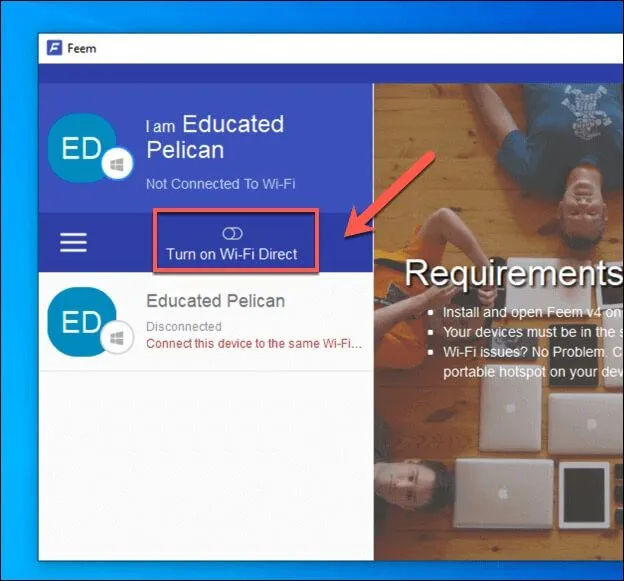Click the 'I am Educated Pelican' name
624x581 pixels.
[x=215, y=137]
